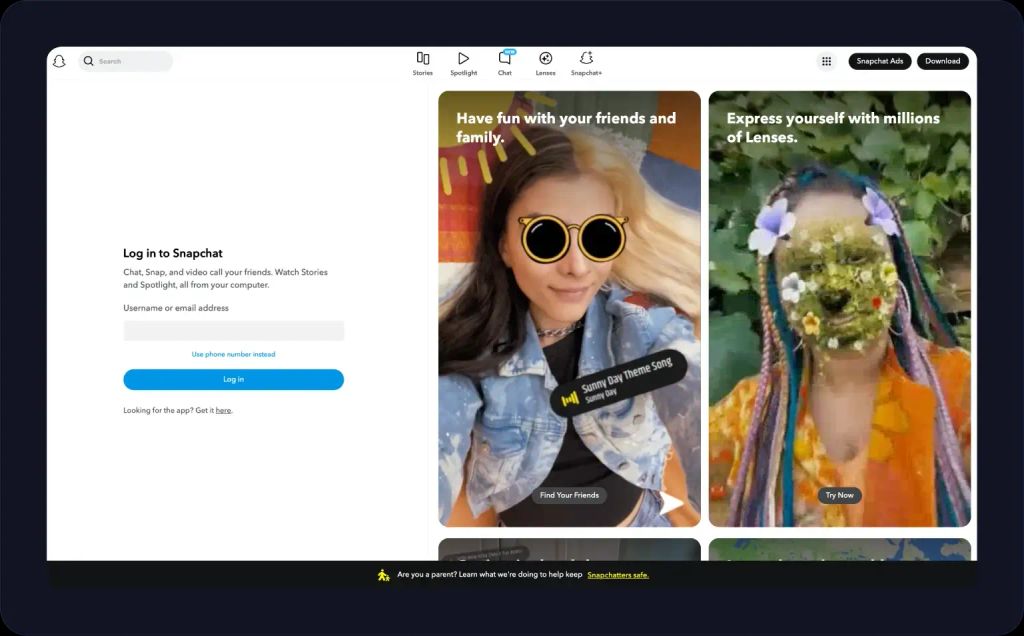Image resolution: width=1024 pixels, height=636 pixels.
Task: Open the Spotlight play icon
Action: pos(463,59)
